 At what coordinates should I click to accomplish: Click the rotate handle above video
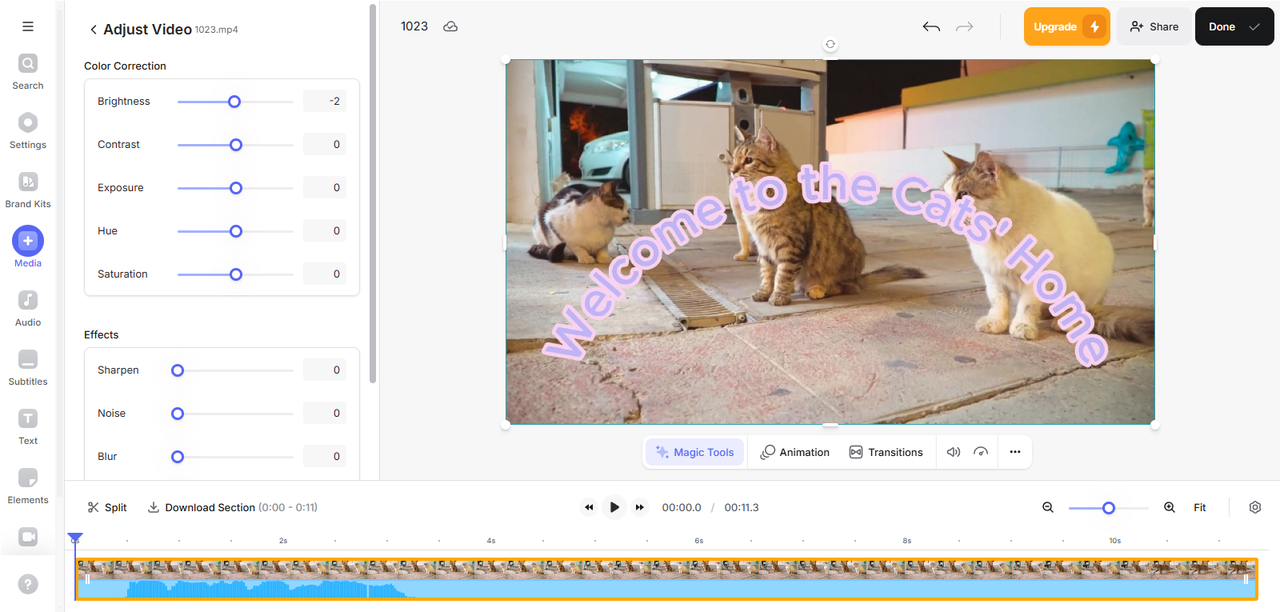pyautogui.click(x=830, y=44)
